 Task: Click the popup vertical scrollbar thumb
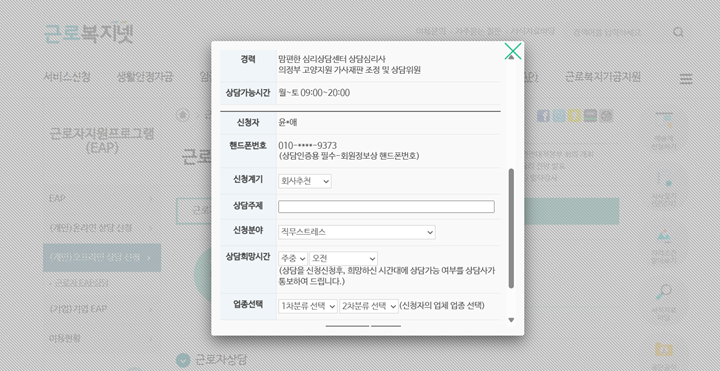coord(511,228)
